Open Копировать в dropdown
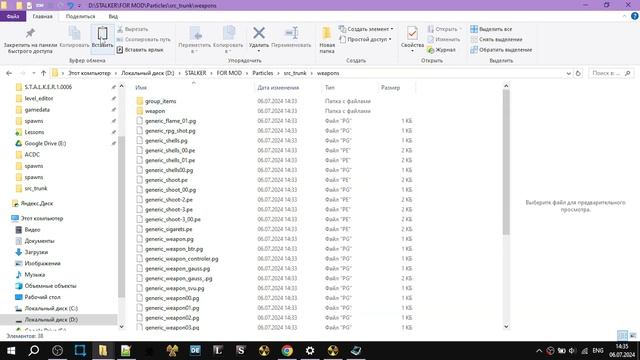Viewport: 640px width, 360px height. 228,40
